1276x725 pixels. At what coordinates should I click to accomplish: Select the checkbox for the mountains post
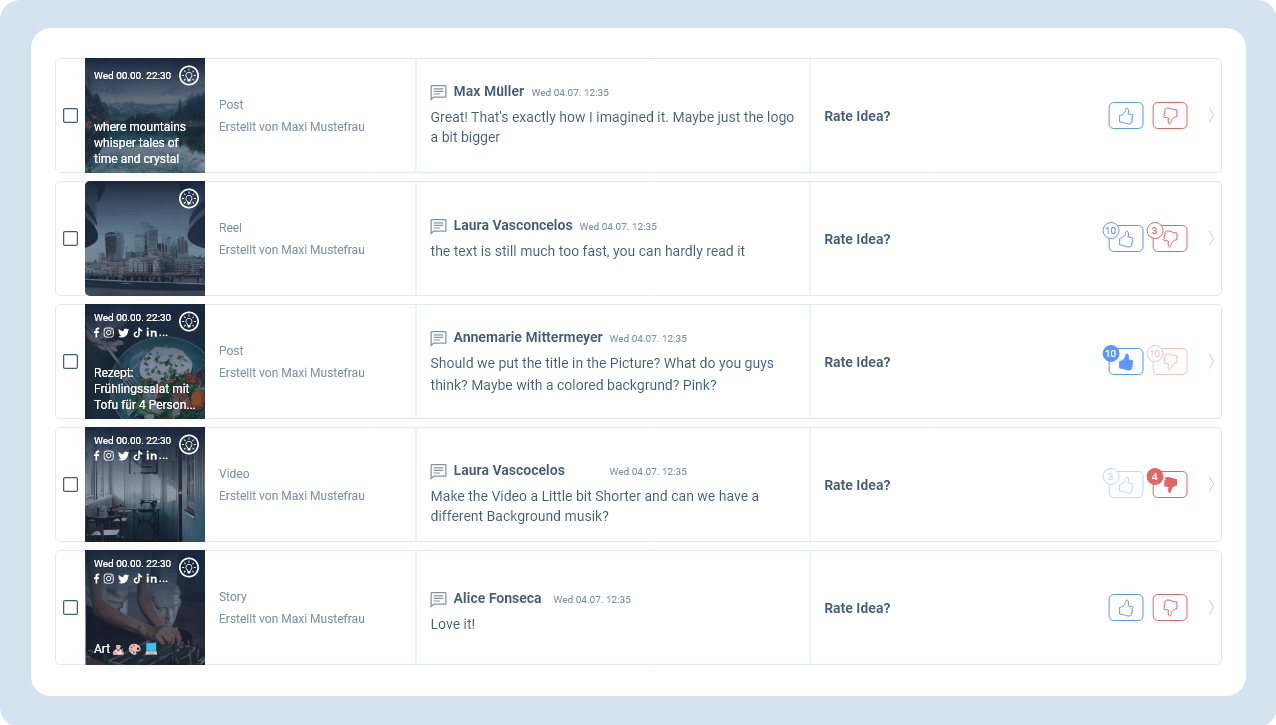coord(71,116)
